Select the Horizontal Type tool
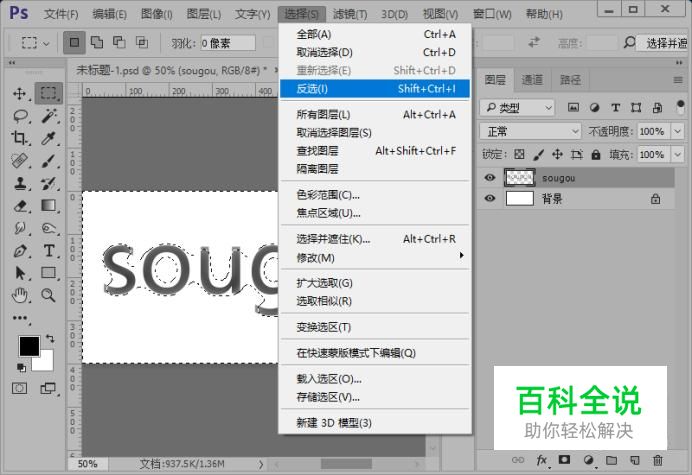Screen dimensions: 692x475 click(49, 251)
